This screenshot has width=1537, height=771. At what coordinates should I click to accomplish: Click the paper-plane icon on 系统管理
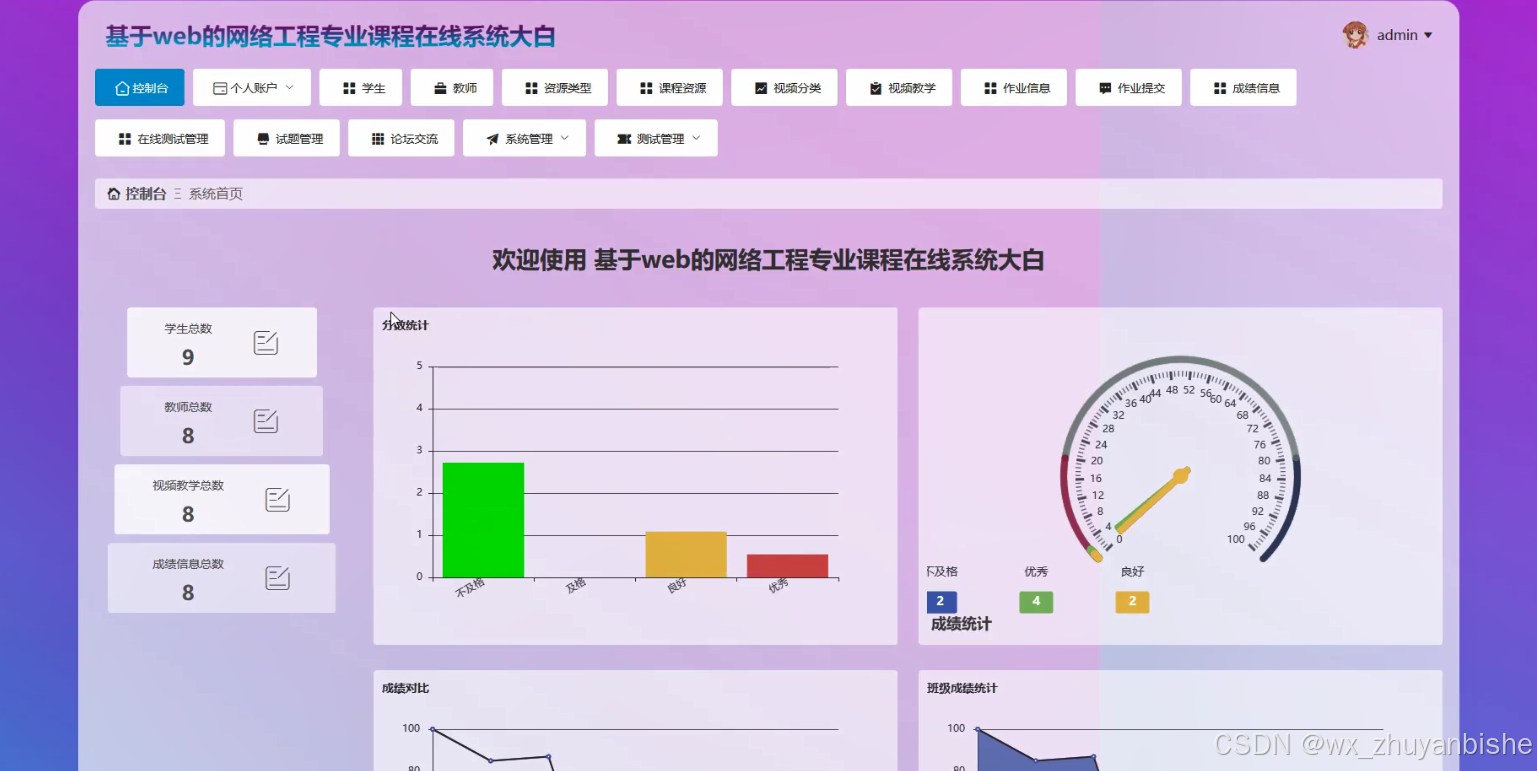point(492,139)
